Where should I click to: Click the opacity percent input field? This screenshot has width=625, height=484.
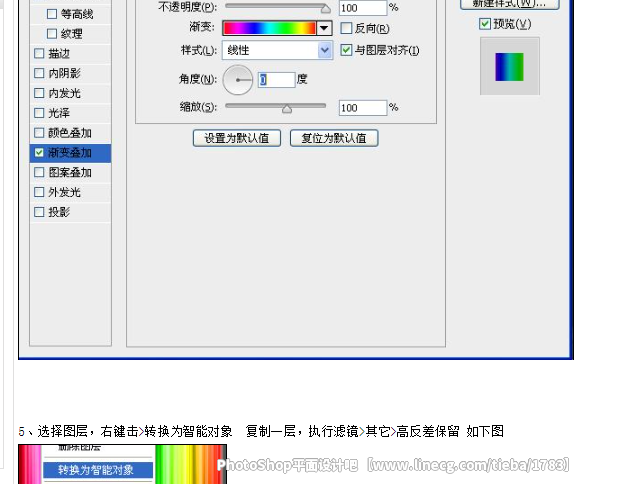tap(363, 8)
